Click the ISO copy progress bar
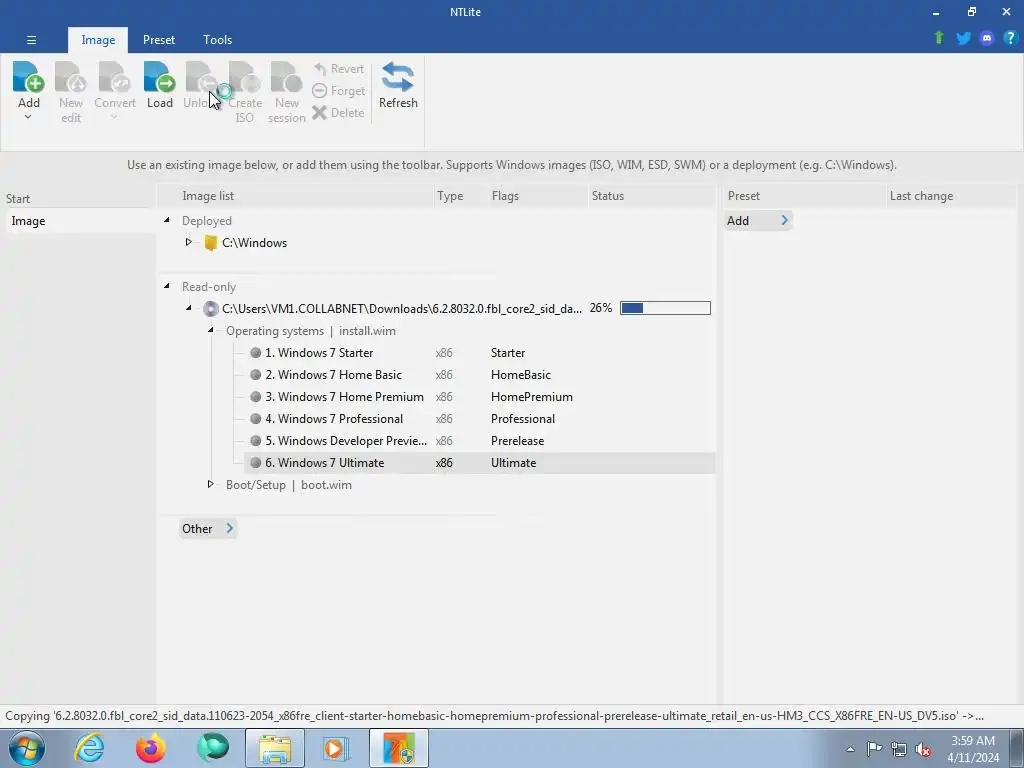Viewport: 1024px width, 768px height. pyautogui.click(x=665, y=308)
